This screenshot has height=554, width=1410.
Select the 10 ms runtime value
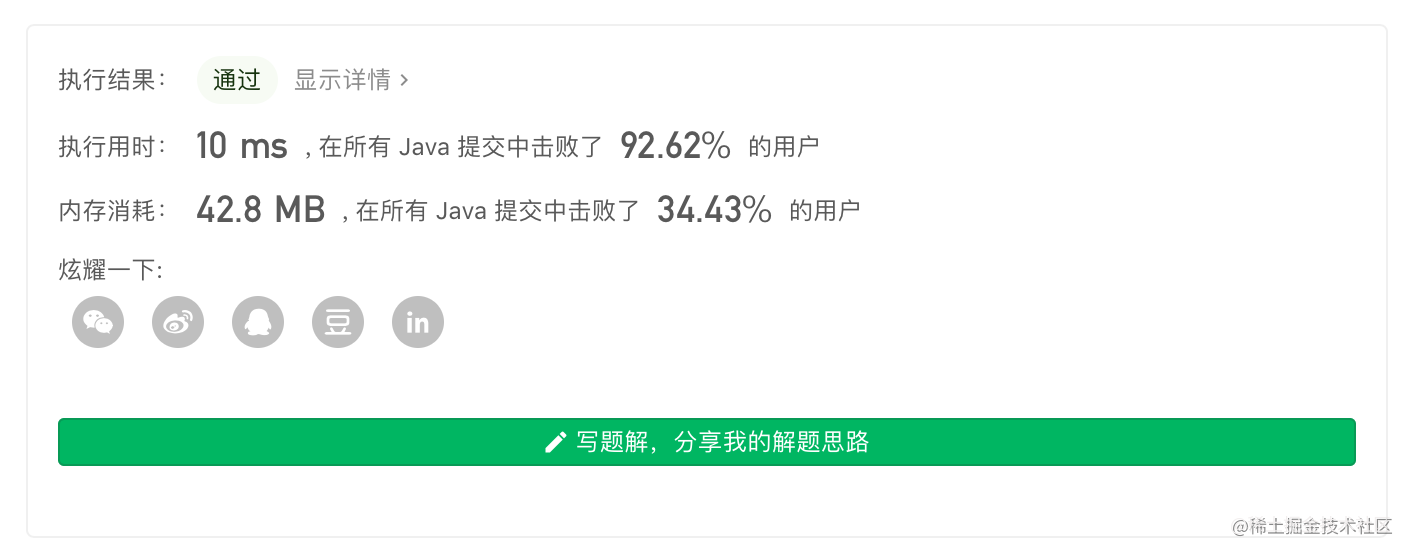point(242,147)
